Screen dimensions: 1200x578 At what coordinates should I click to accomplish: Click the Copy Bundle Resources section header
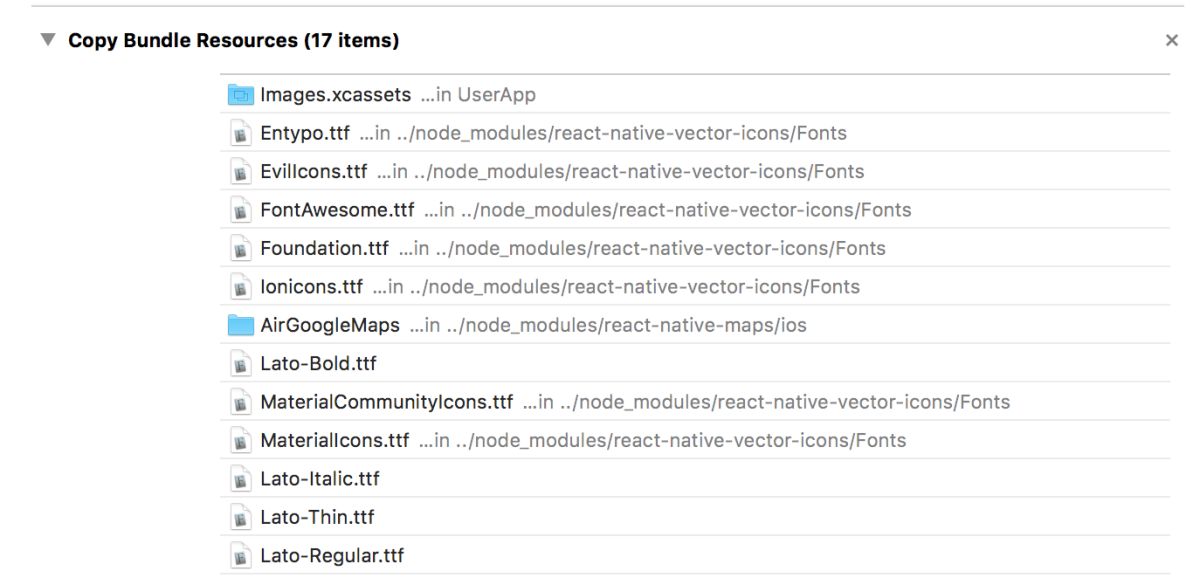click(x=233, y=41)
